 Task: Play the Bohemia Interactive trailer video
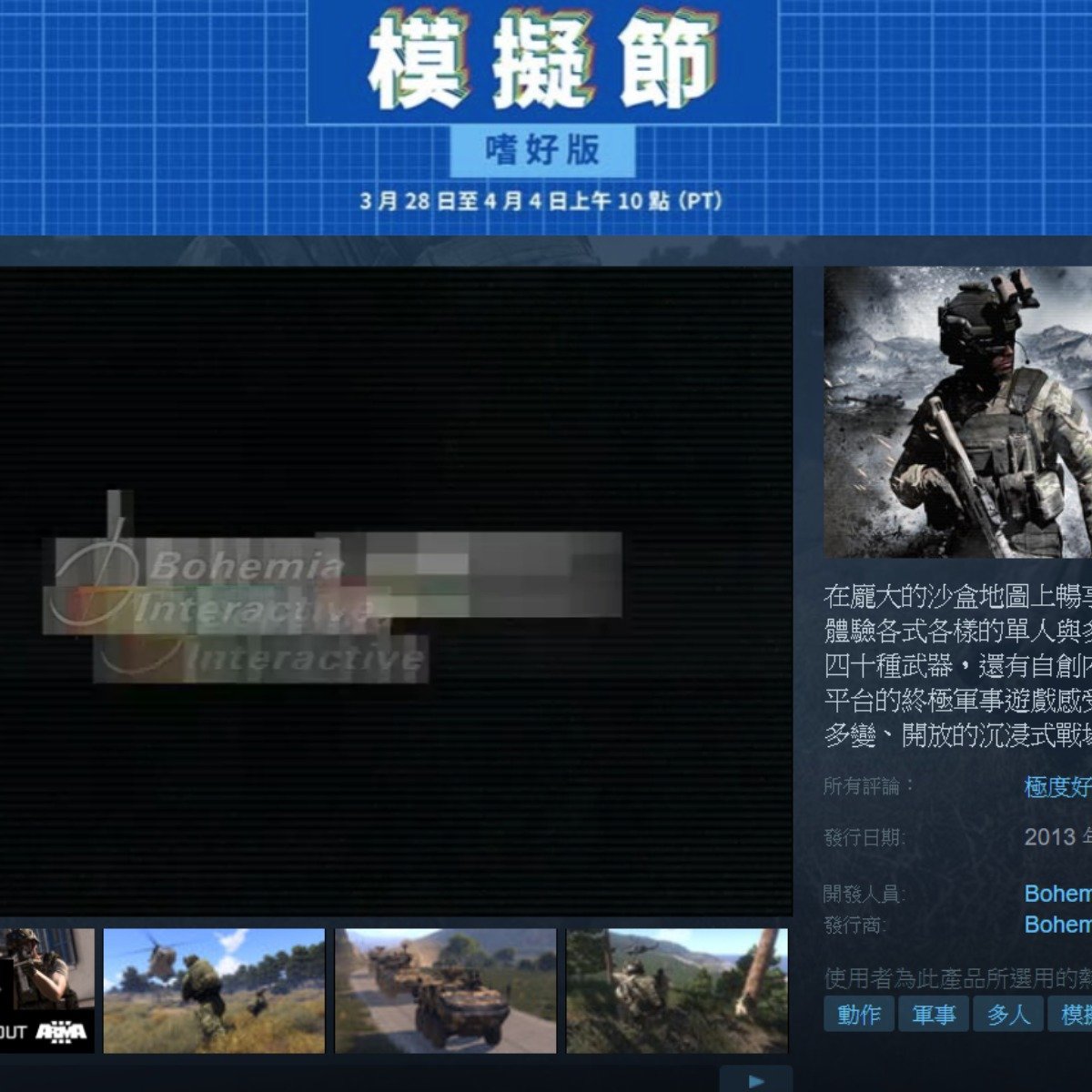(x=396, y=591)
